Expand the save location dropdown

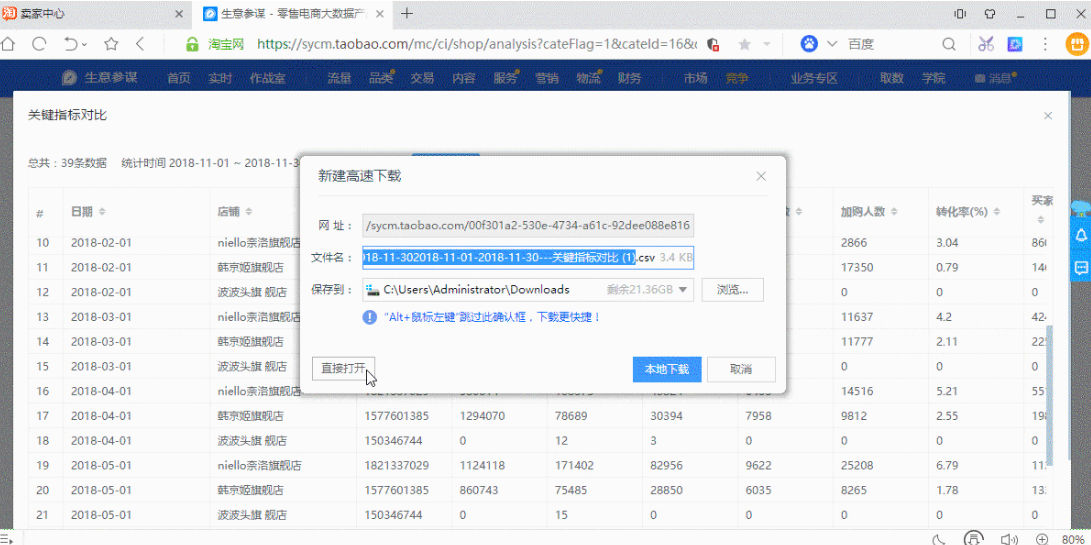[683, 289]
